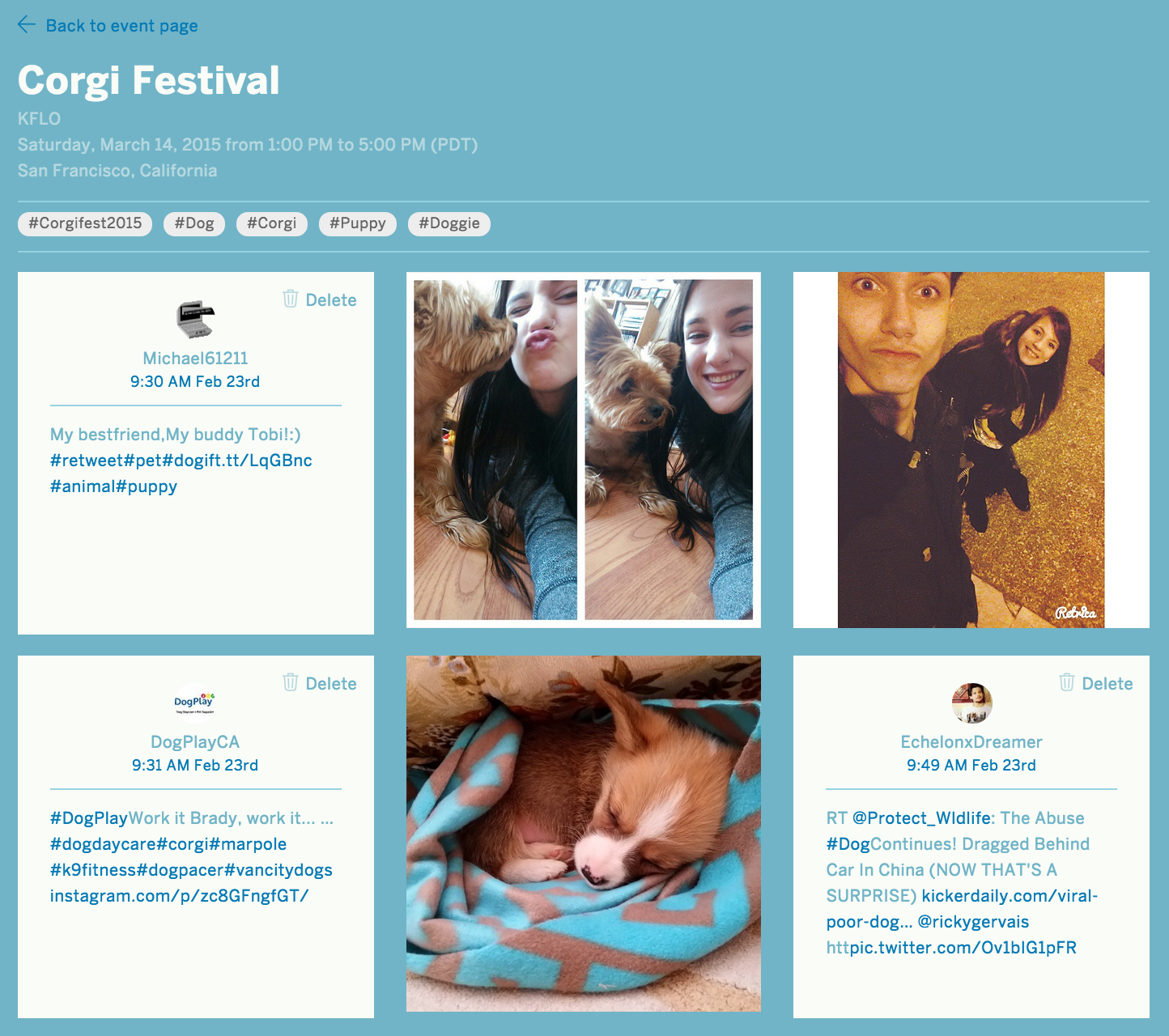View the sleeping corgi puppy photo
1169x1036 pixels.
tap(584, 834)
